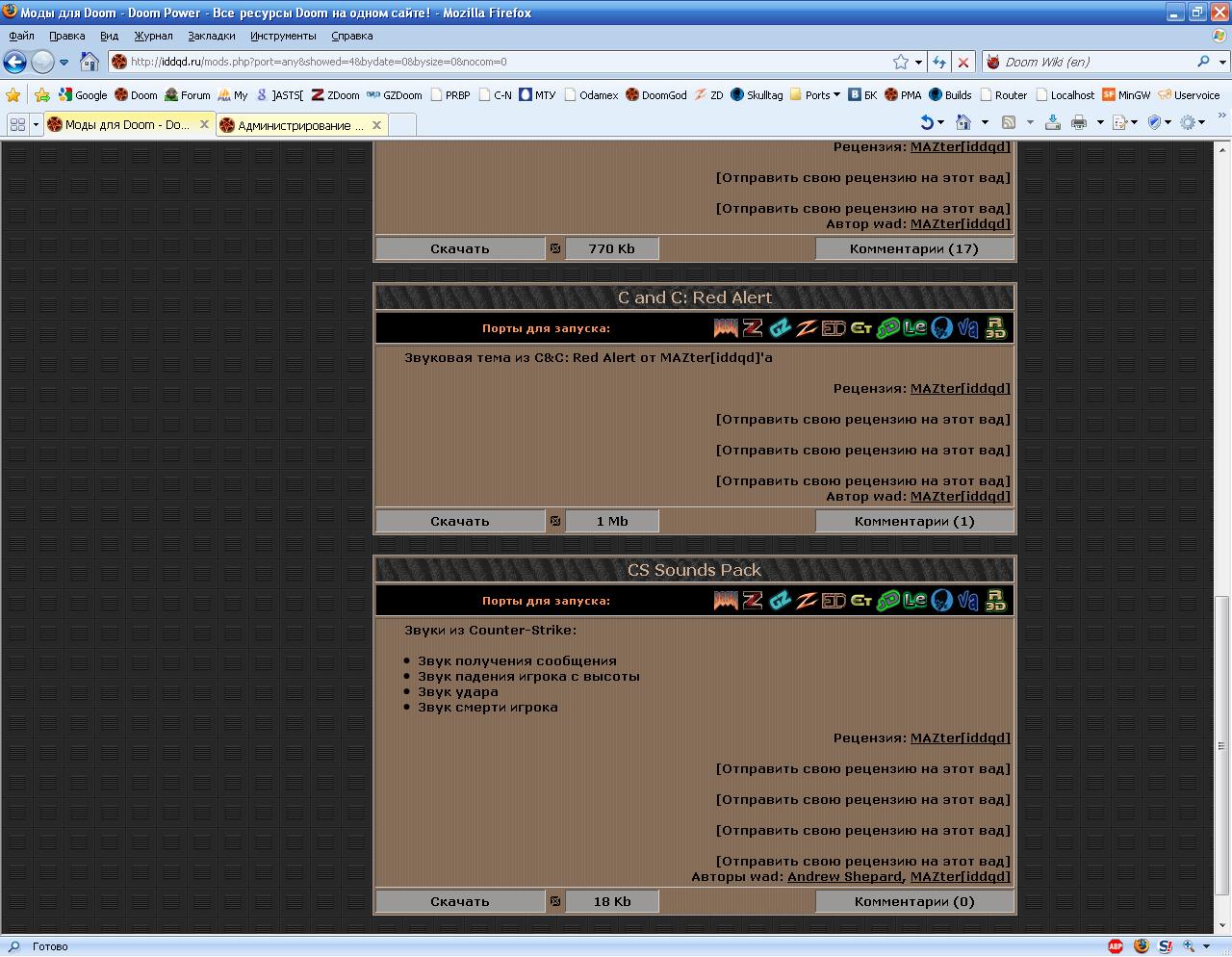Bookmark this page with the star icon
The width and height of the screenshot is (1232, 957).
click(x=900, y=62)
